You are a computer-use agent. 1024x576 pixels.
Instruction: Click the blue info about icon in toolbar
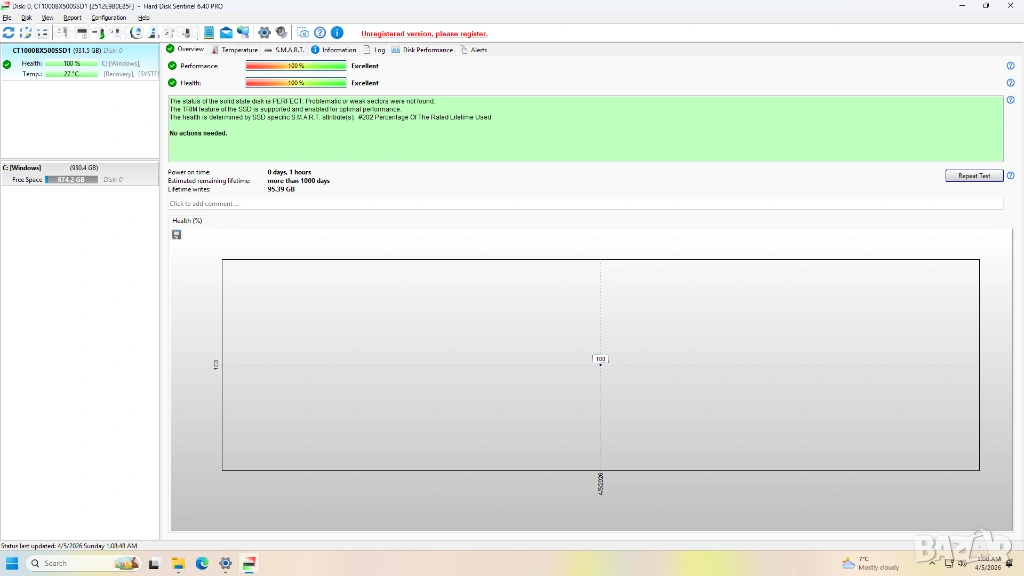click(x=337, y=33)
